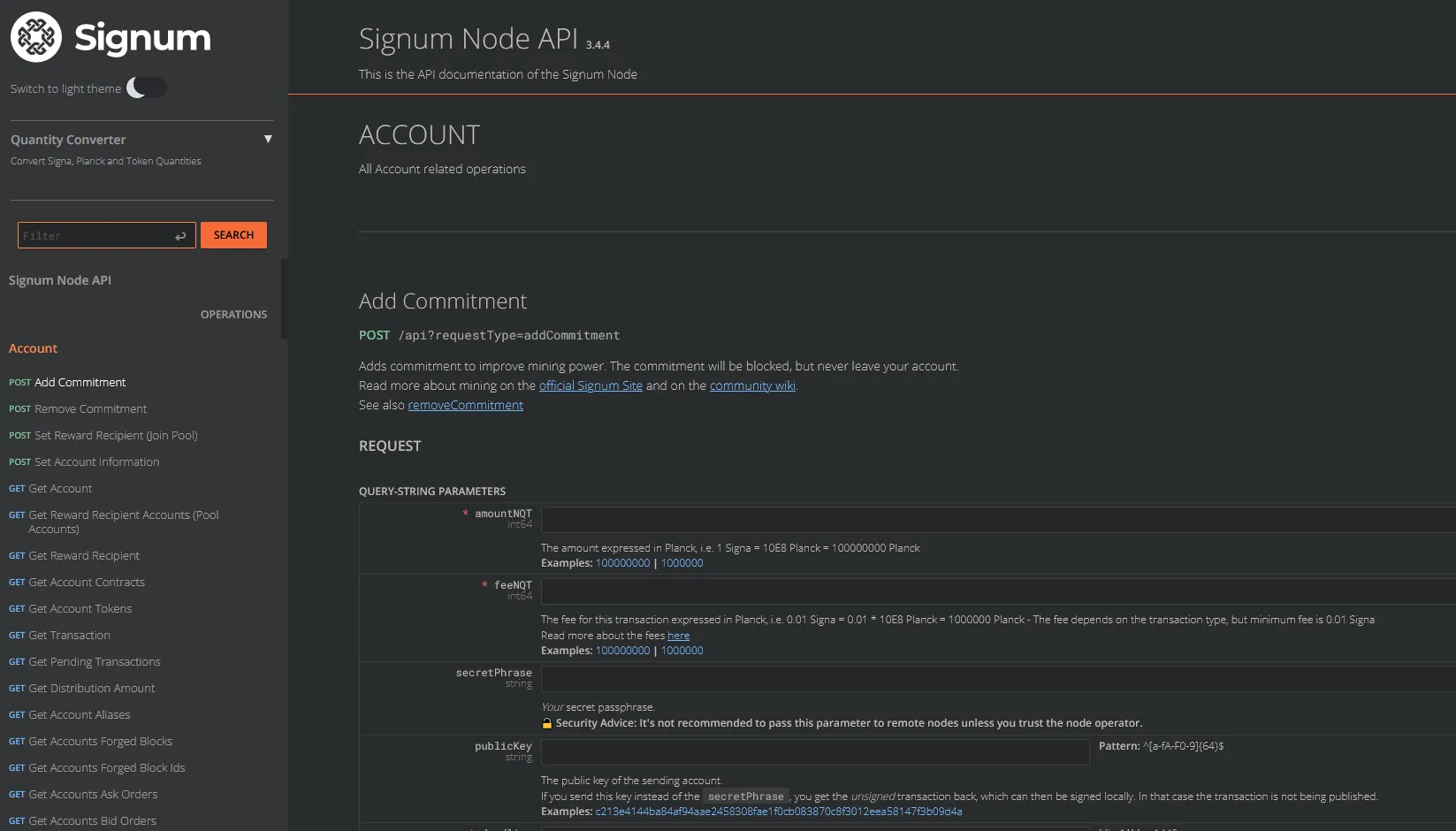Click the feeNQT input field

pyautogui.click(x=998, y=591)
